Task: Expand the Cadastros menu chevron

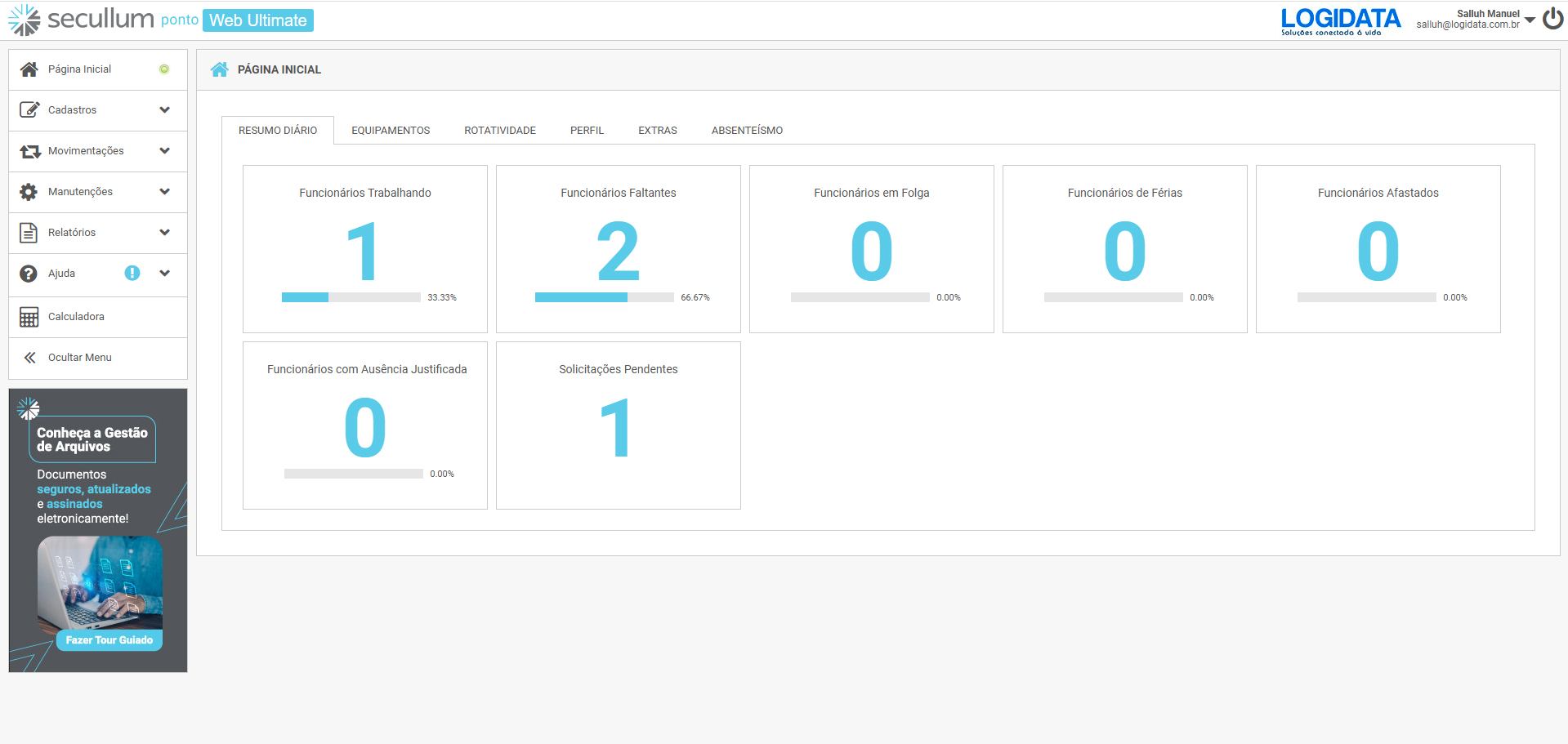Action: [x=165, y=110]
